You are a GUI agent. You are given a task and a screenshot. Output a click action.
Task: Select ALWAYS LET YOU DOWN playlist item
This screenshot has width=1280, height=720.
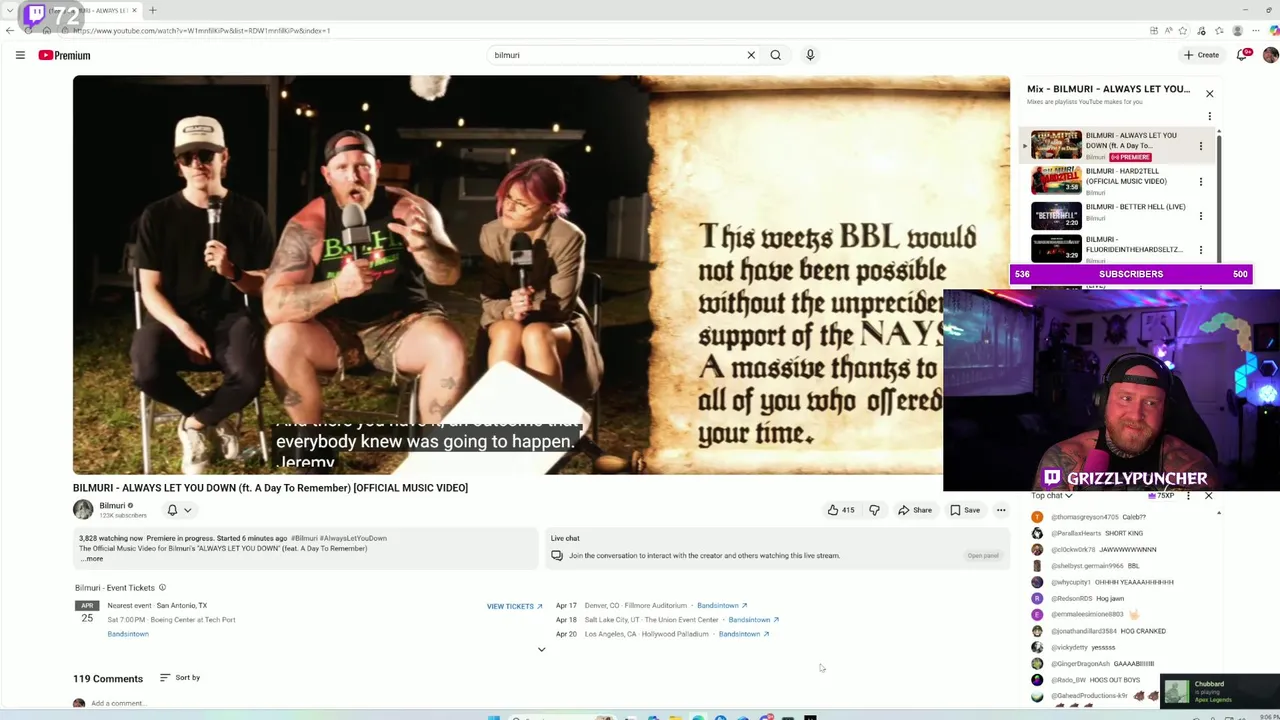1118,146
